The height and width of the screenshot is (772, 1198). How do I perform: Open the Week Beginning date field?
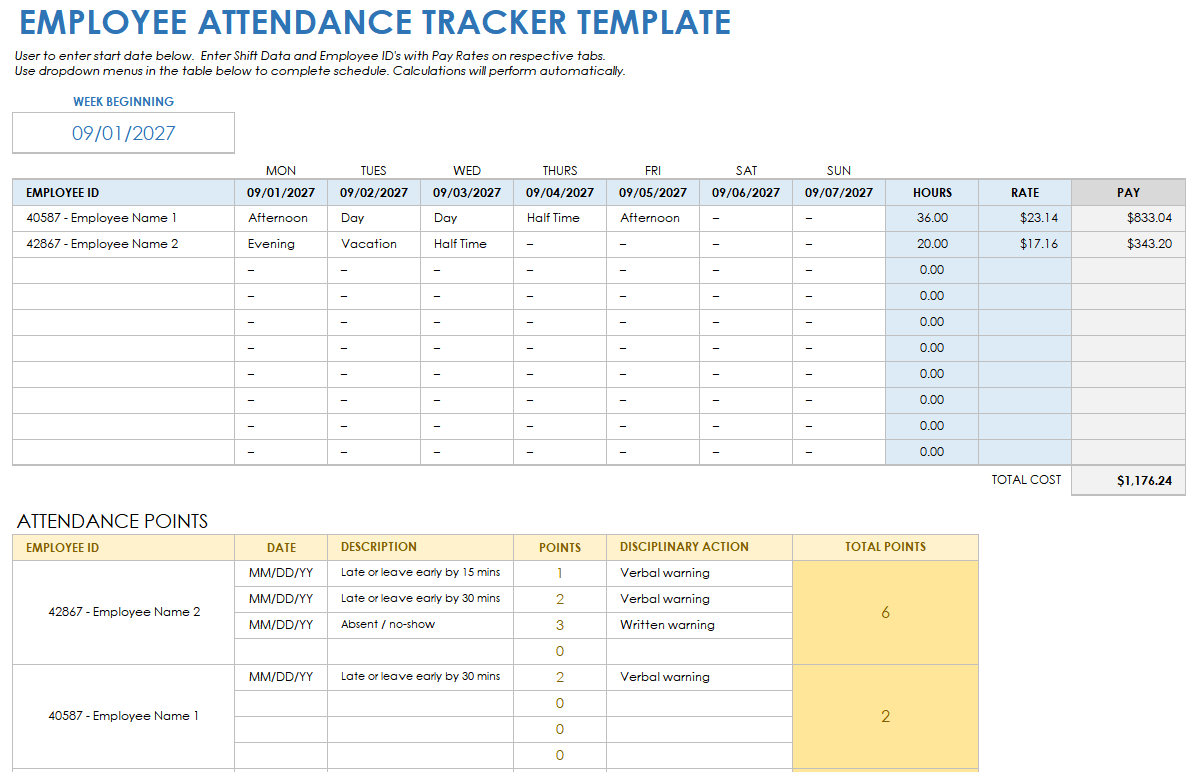(123, 132)
